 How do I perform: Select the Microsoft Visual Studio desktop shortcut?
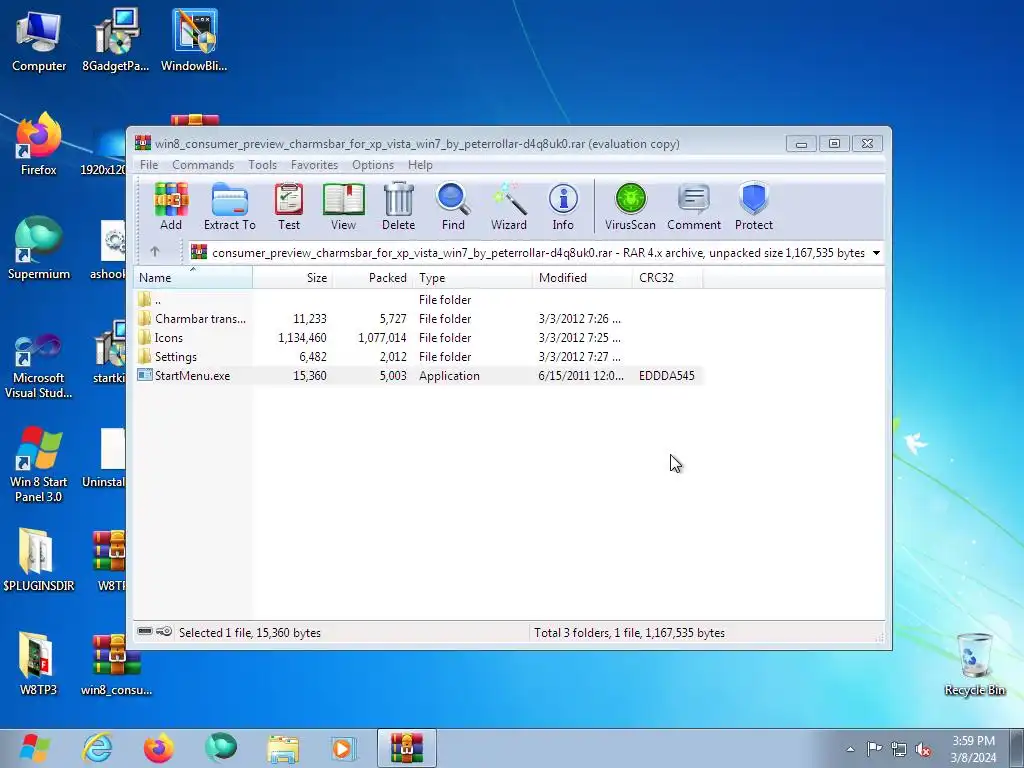coord(39,366)
